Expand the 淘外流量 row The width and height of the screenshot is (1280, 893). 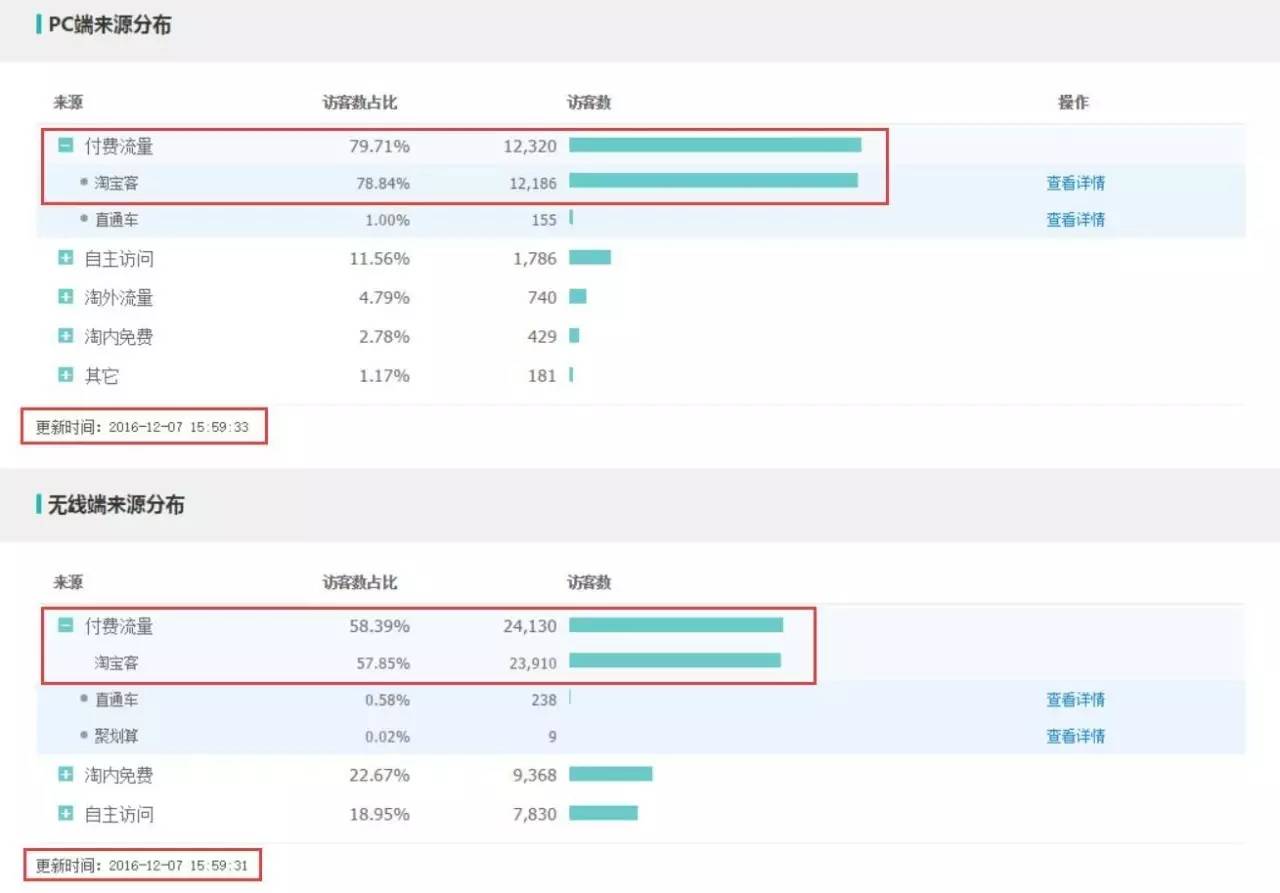pos(66,297)
